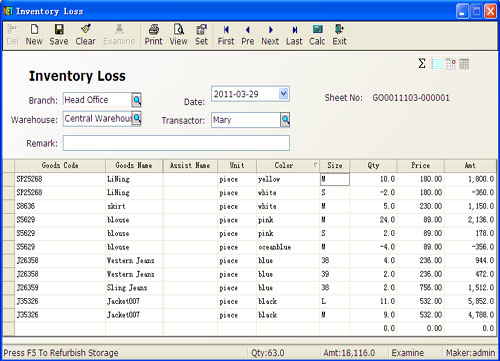Sort by the Goods Code column header

point(60,165)
